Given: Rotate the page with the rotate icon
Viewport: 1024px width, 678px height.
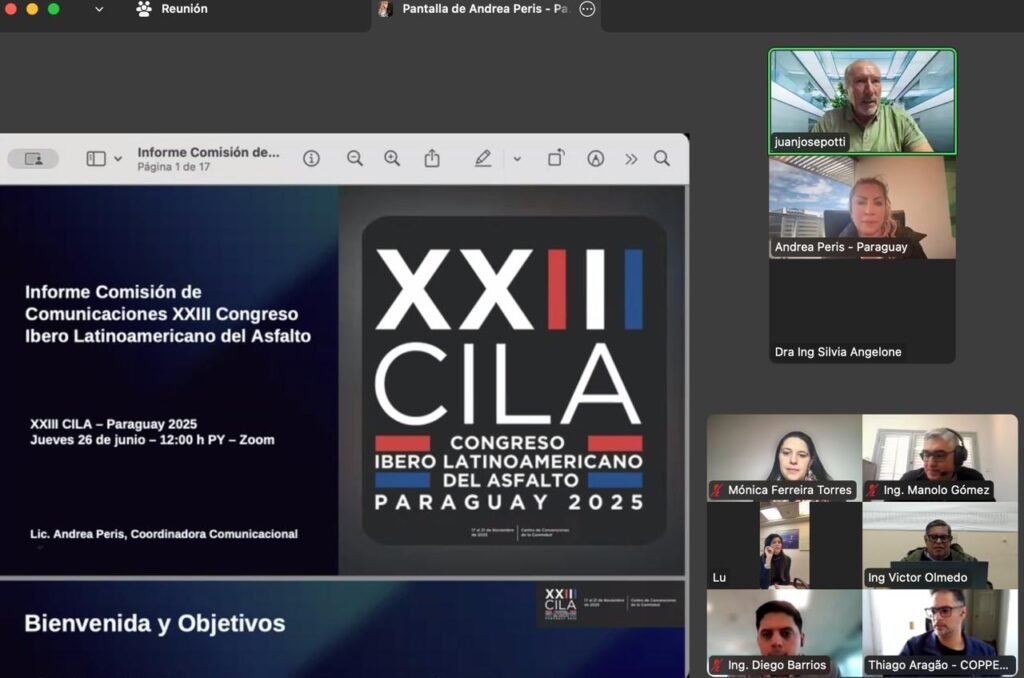Looking at the screenshot, I should (x=556, y=158).
